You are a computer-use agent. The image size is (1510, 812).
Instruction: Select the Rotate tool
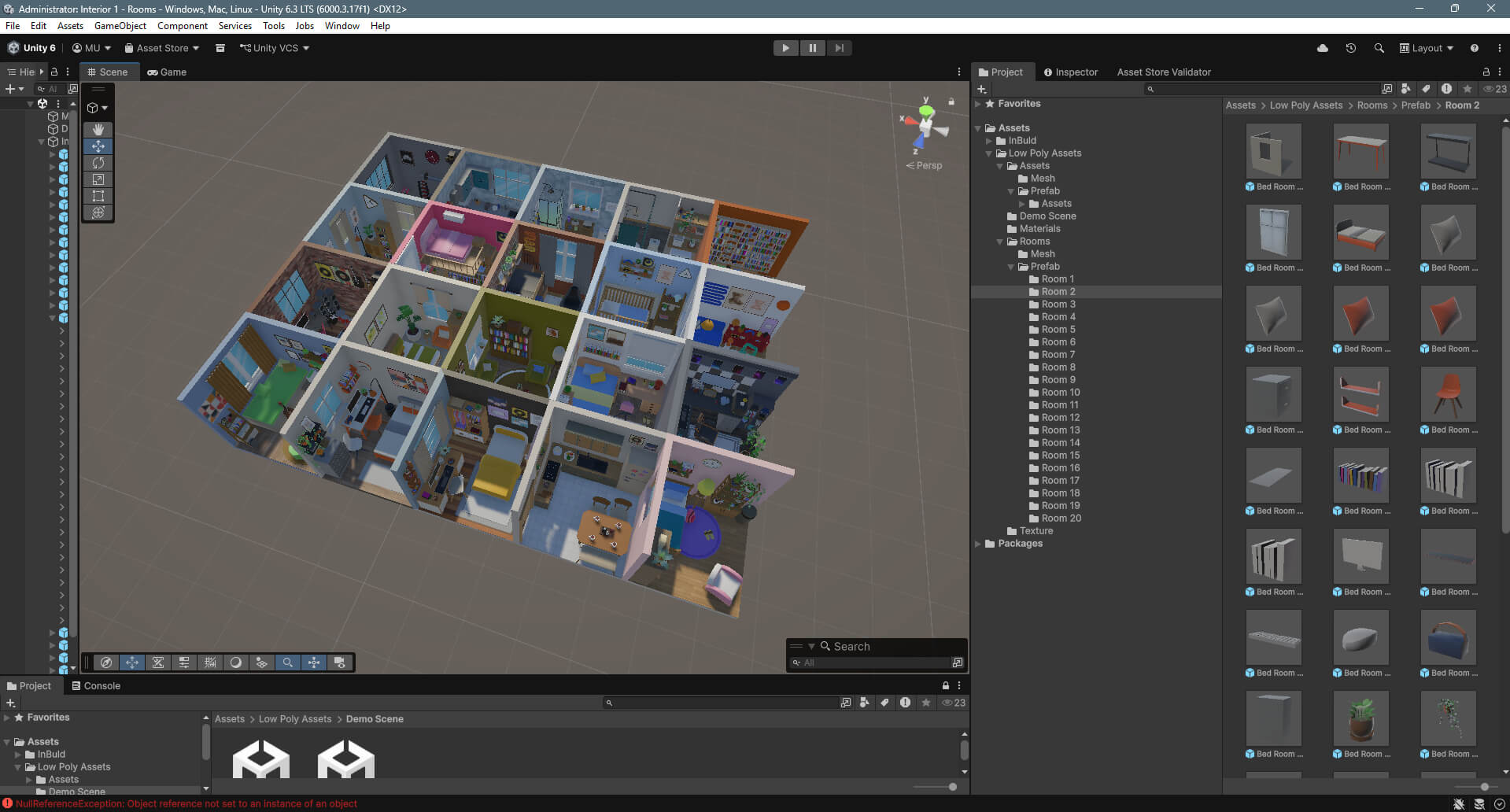coord(98,162)
